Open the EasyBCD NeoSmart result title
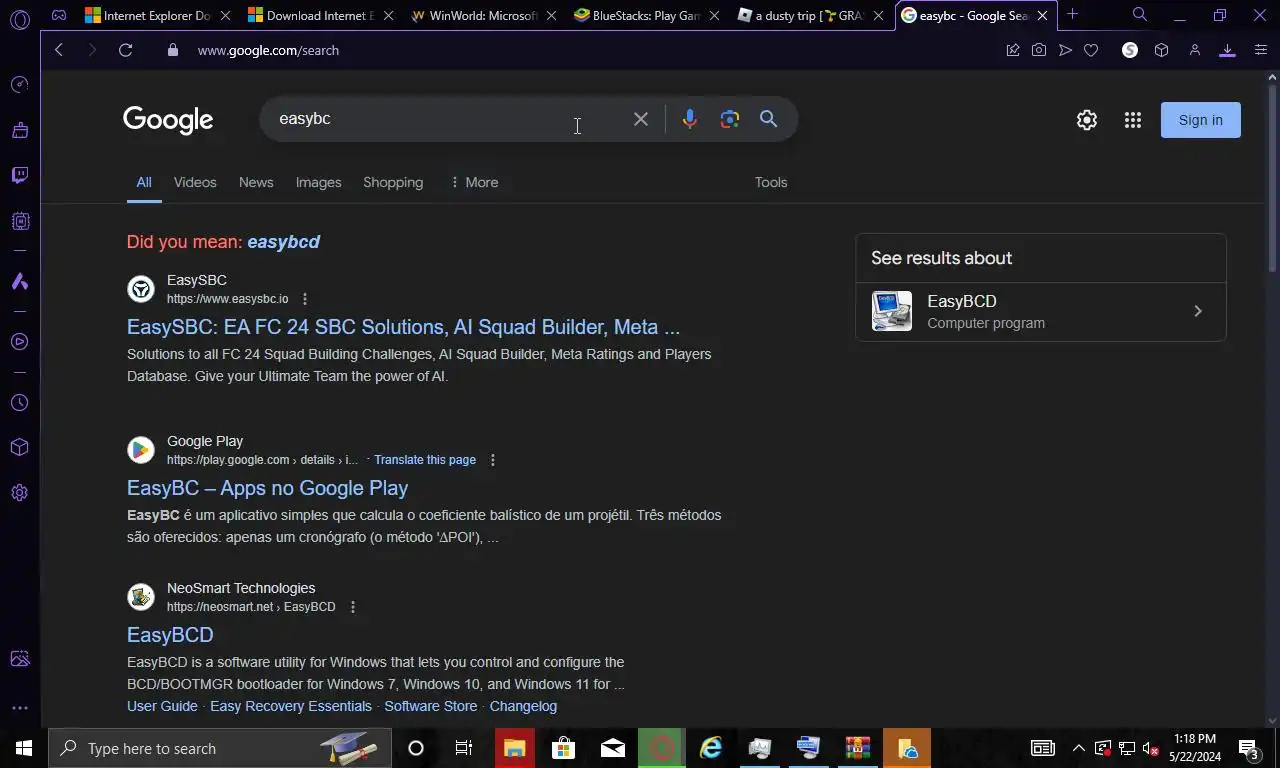1280x768 pixels. pyautogui.click(x=170, y=635)
